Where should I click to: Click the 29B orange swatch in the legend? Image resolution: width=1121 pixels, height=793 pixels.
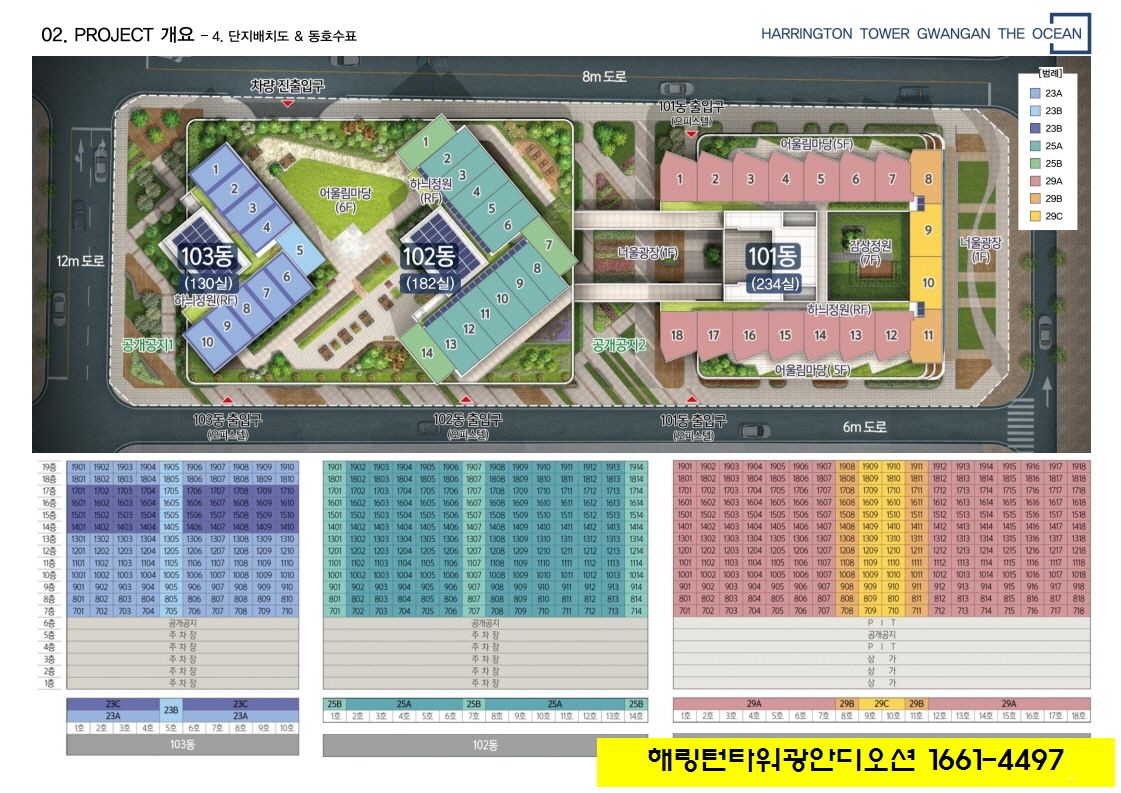click(1034, 198)
